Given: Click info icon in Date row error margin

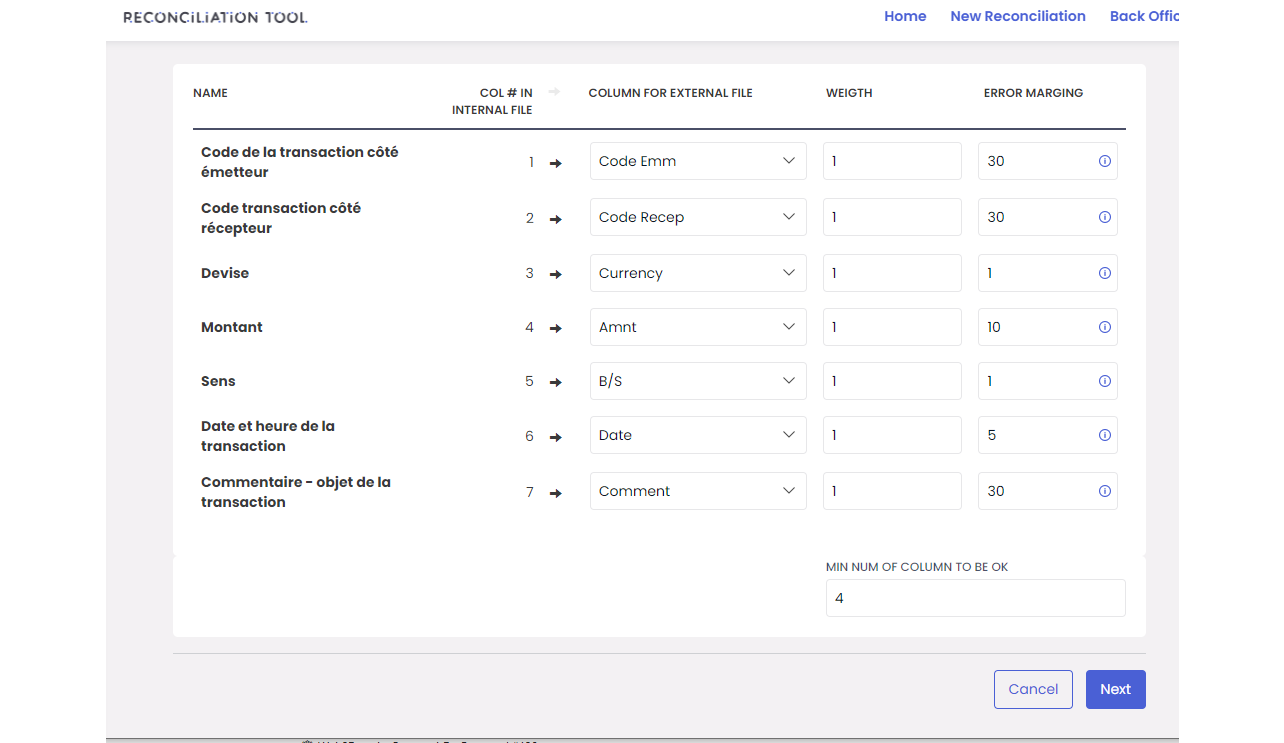Looking at the screenshot, I should (1104, 435).
